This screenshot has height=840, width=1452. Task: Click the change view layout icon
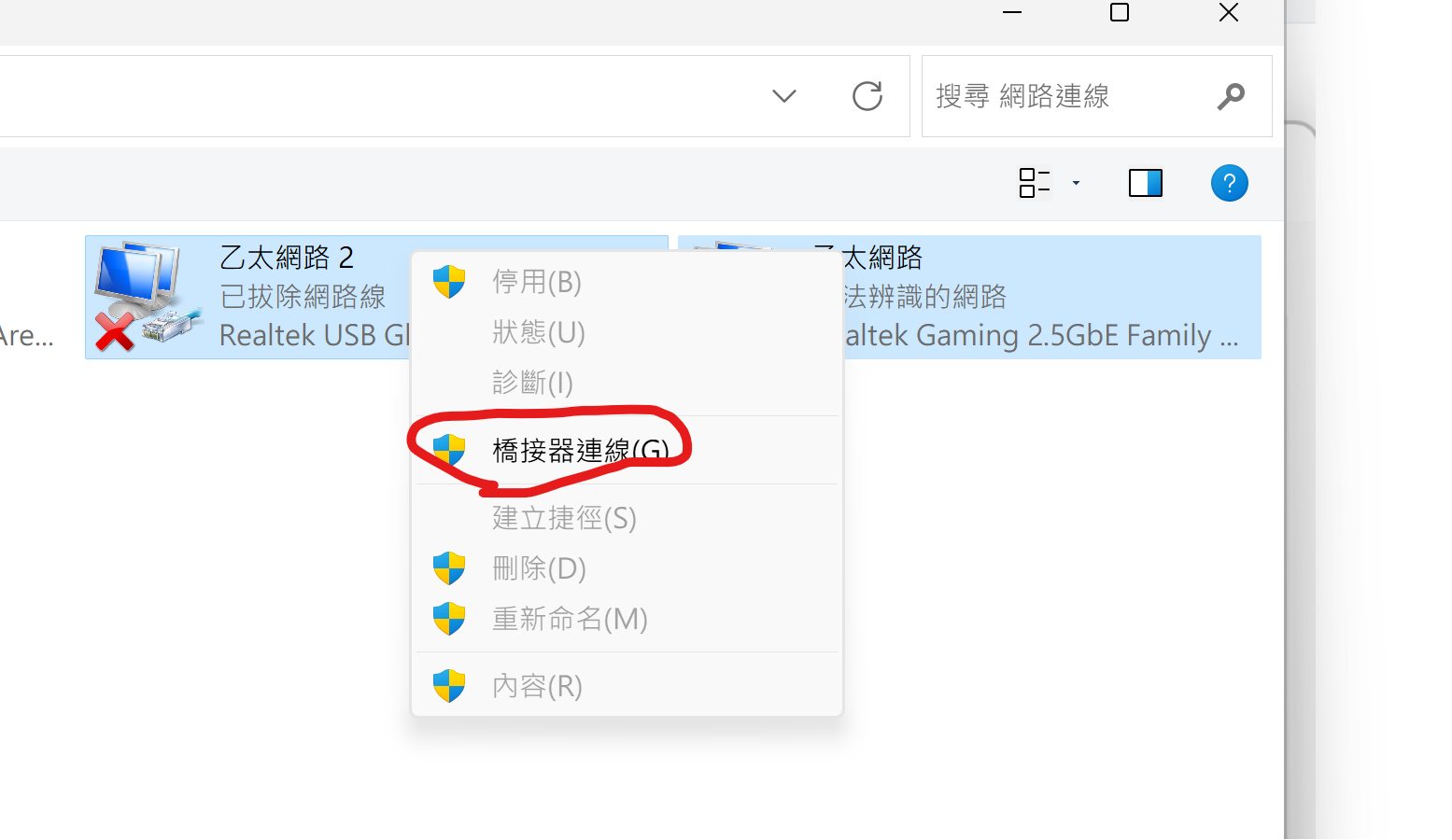click(x=1035, y=183)
